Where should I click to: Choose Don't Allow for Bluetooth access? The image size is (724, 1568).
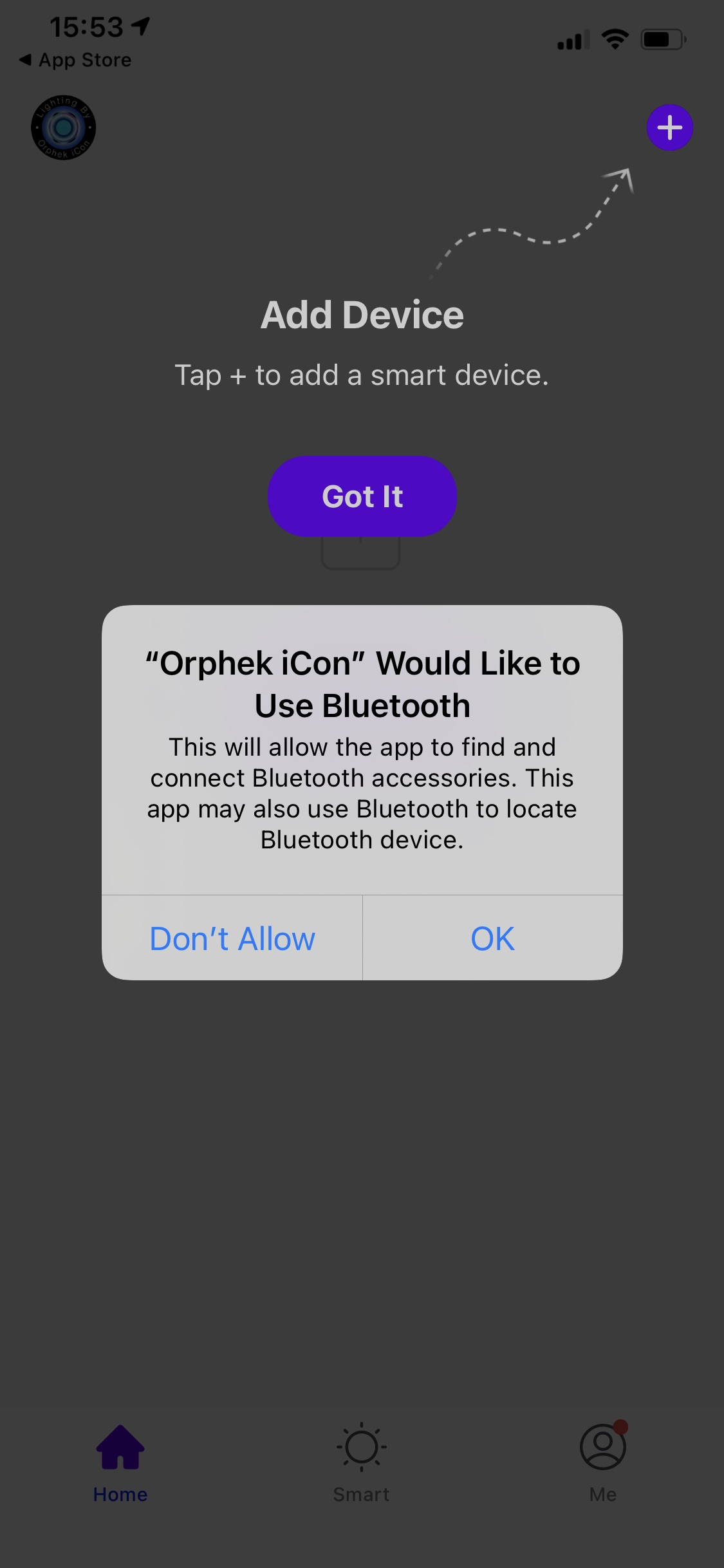click(x=232, y=938)
